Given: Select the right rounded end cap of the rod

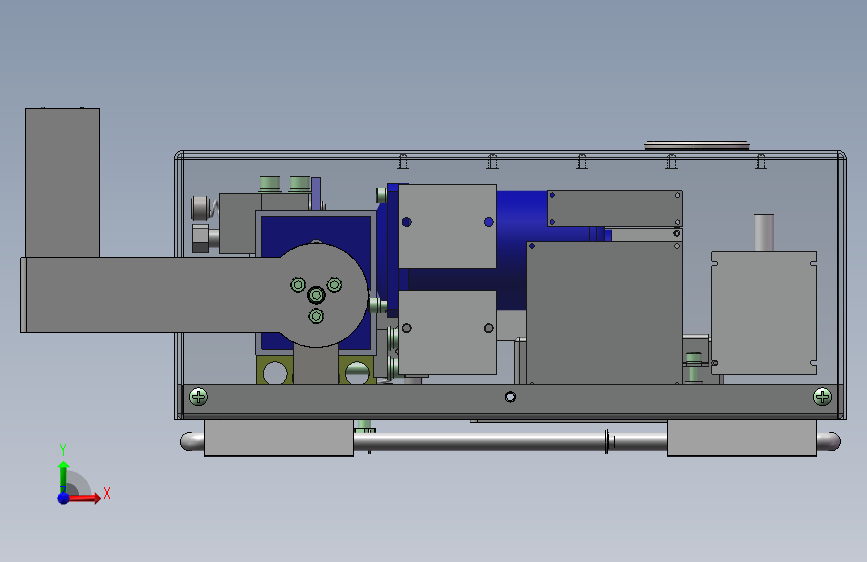Looking at the screenshot, I should [x=828, y=441].
